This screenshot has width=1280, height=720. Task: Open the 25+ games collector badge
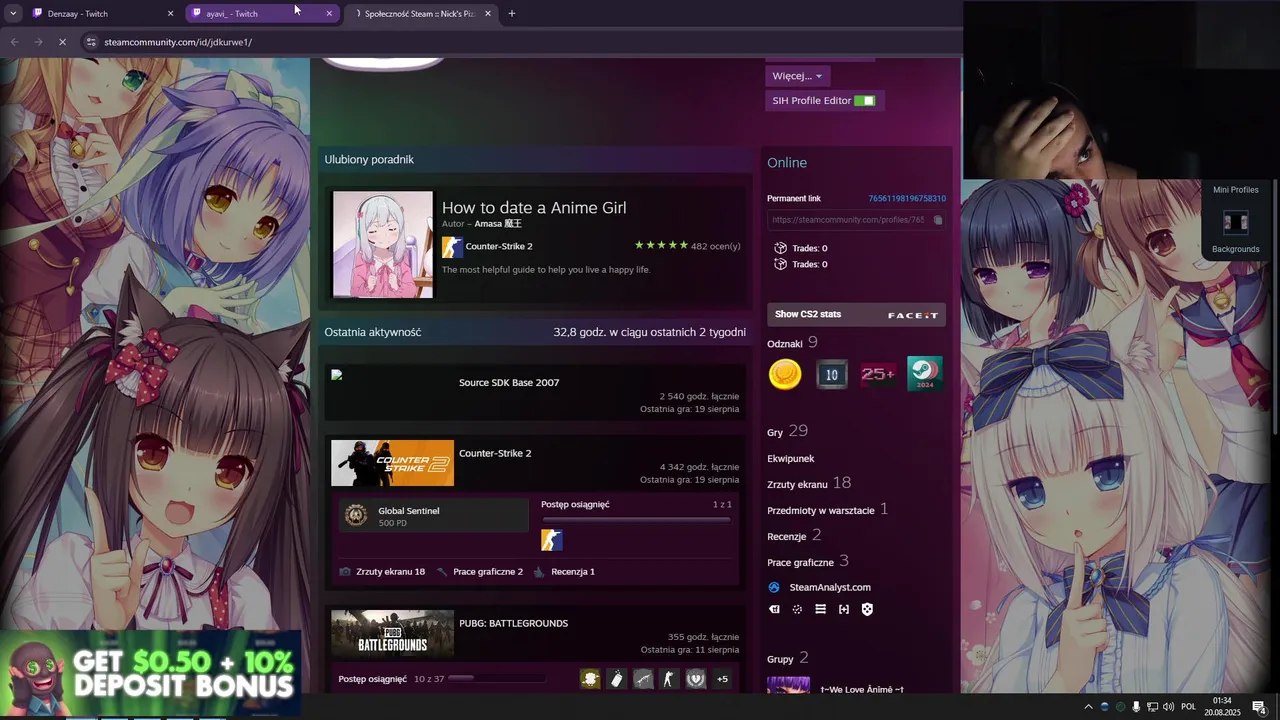[x=878, y=374]
